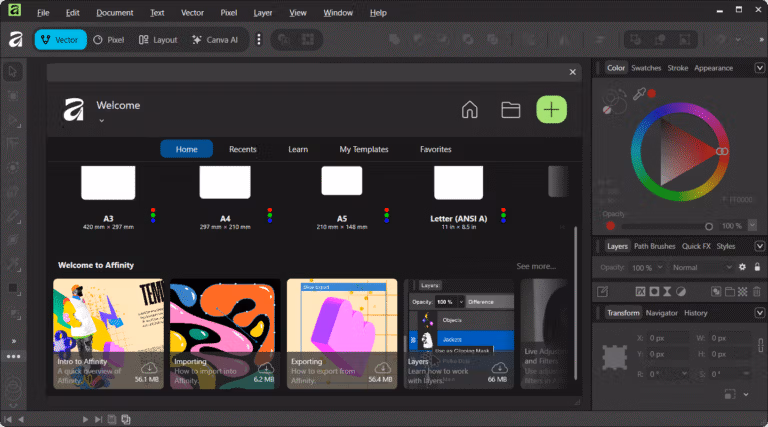This screenshot has height=427, width=768.
Task: Open a file with the folder icon
Action: coord(510,110)
